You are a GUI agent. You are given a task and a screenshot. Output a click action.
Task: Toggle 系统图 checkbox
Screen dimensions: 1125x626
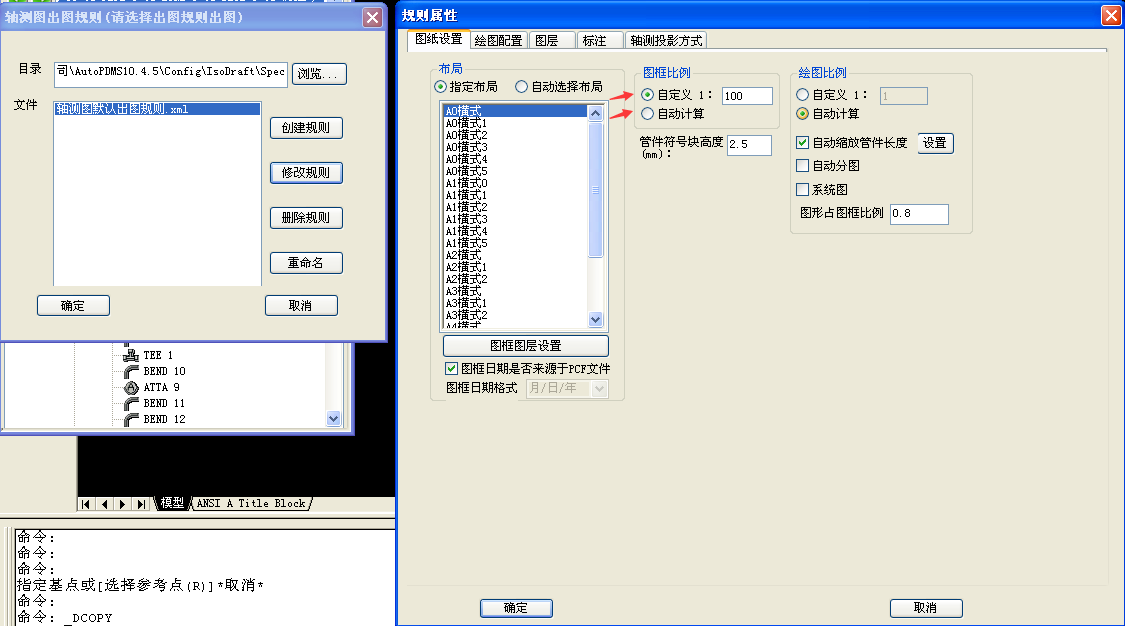click(802, 189)
